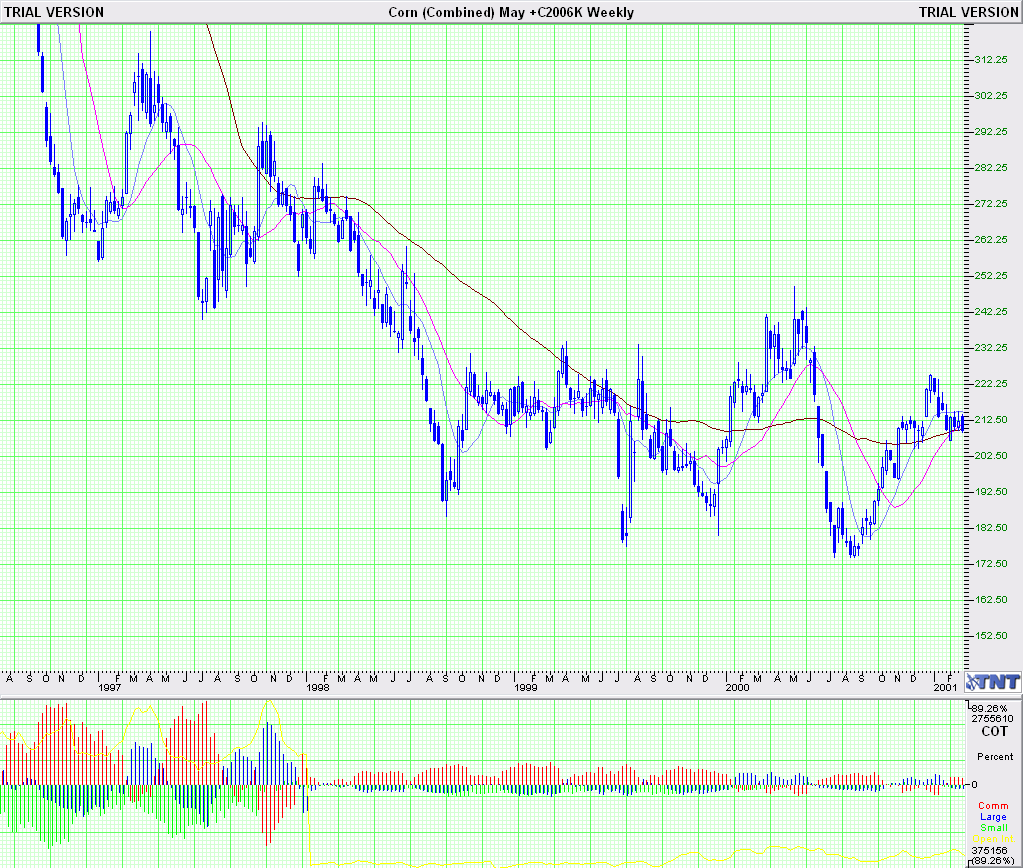
Task: Click the 212.50 price axis label
Action: pos(991,419)
